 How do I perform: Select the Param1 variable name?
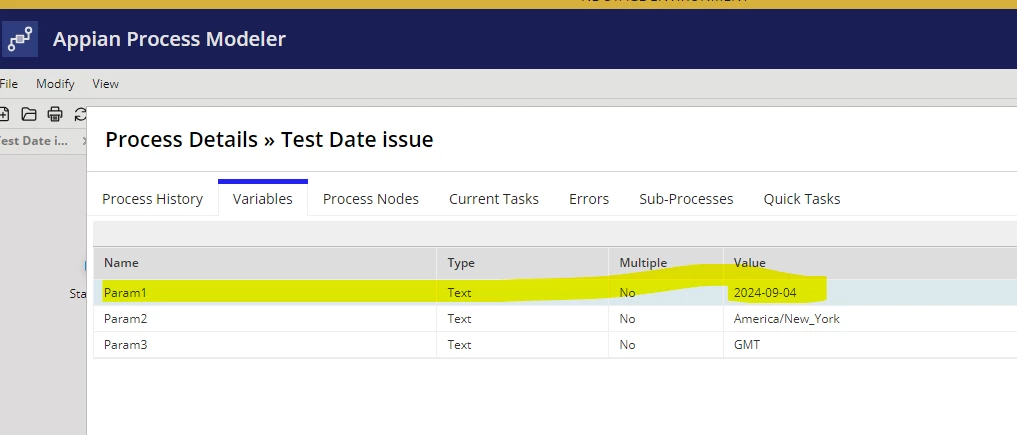click(125, 292)
